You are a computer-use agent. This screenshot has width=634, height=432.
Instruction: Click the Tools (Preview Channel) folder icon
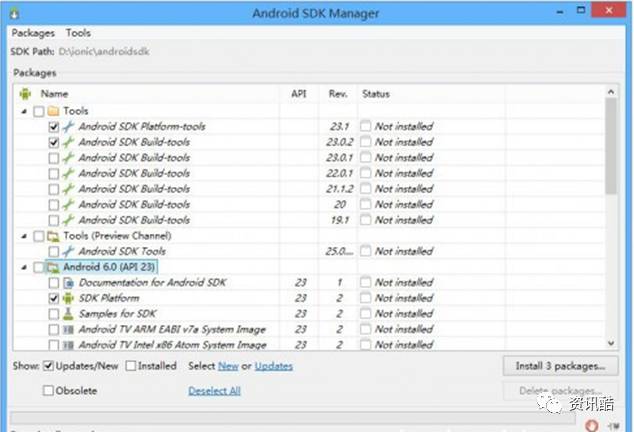click(53, 236)
